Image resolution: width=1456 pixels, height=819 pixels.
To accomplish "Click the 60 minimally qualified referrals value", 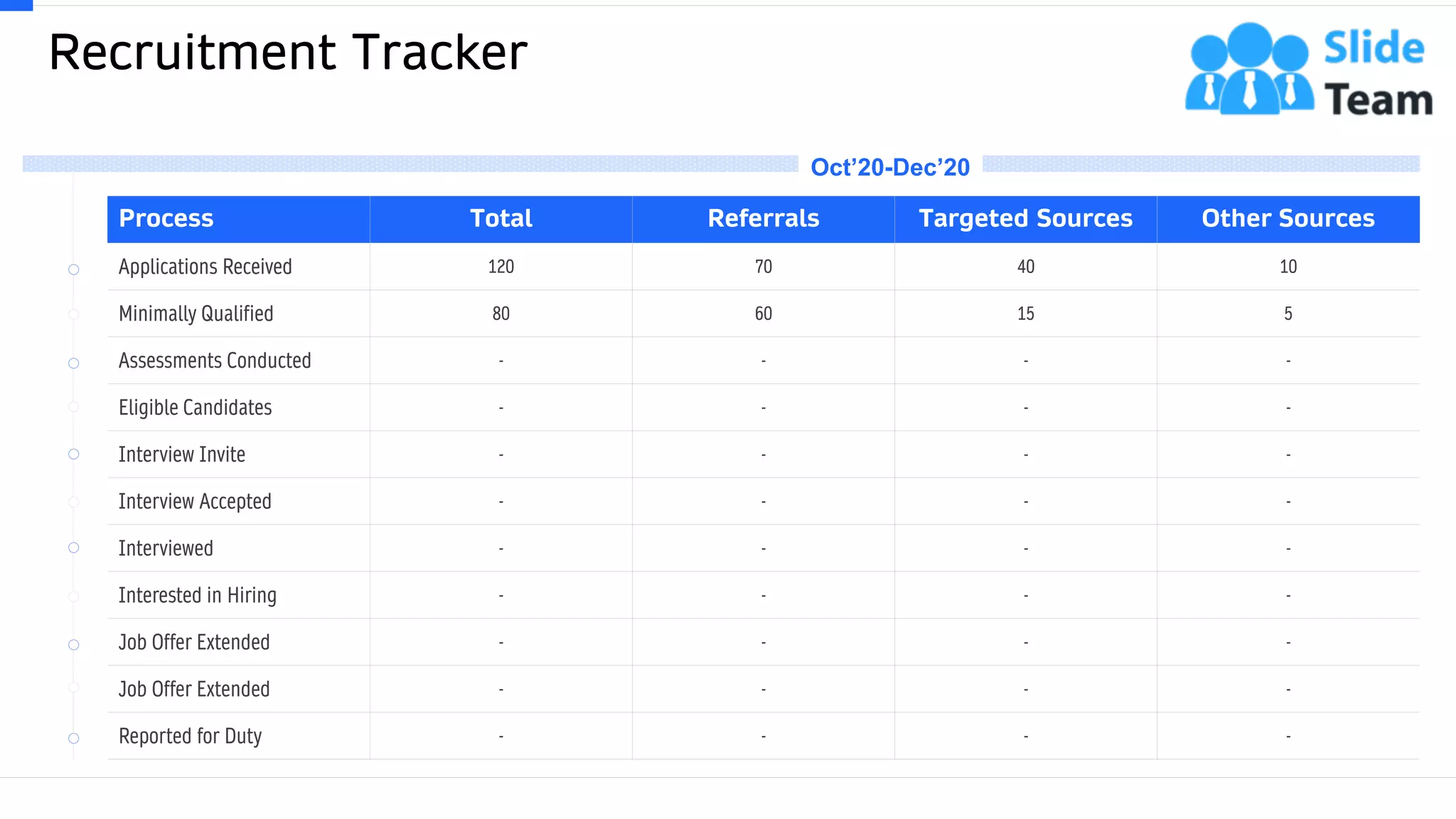I will 764,314.
